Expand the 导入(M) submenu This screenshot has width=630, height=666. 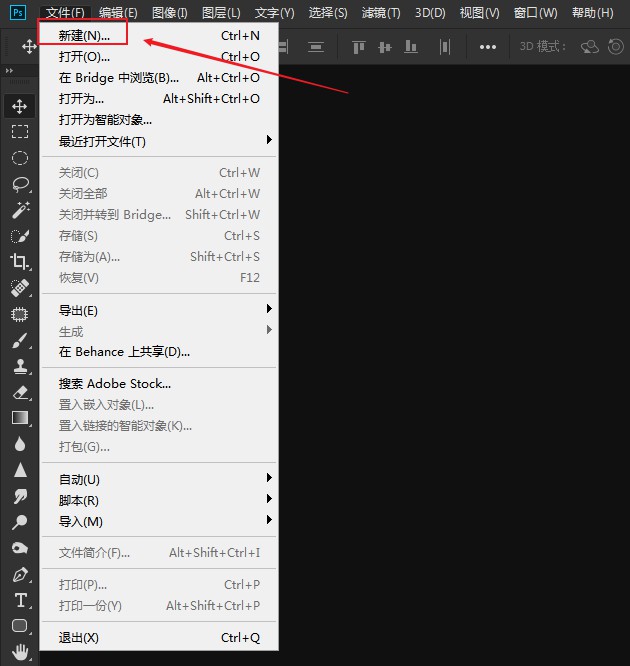159,521
